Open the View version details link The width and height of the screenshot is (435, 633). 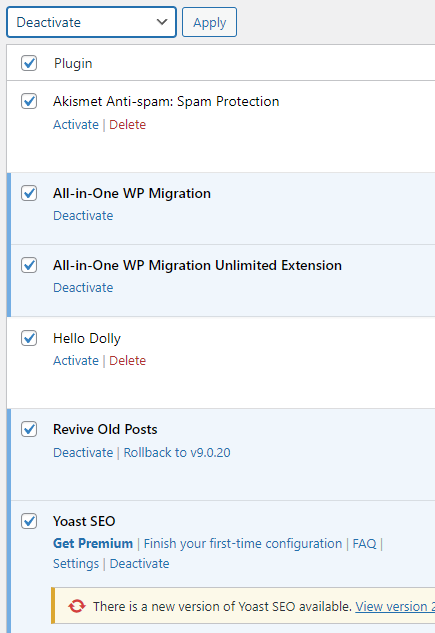pos(395,606)
